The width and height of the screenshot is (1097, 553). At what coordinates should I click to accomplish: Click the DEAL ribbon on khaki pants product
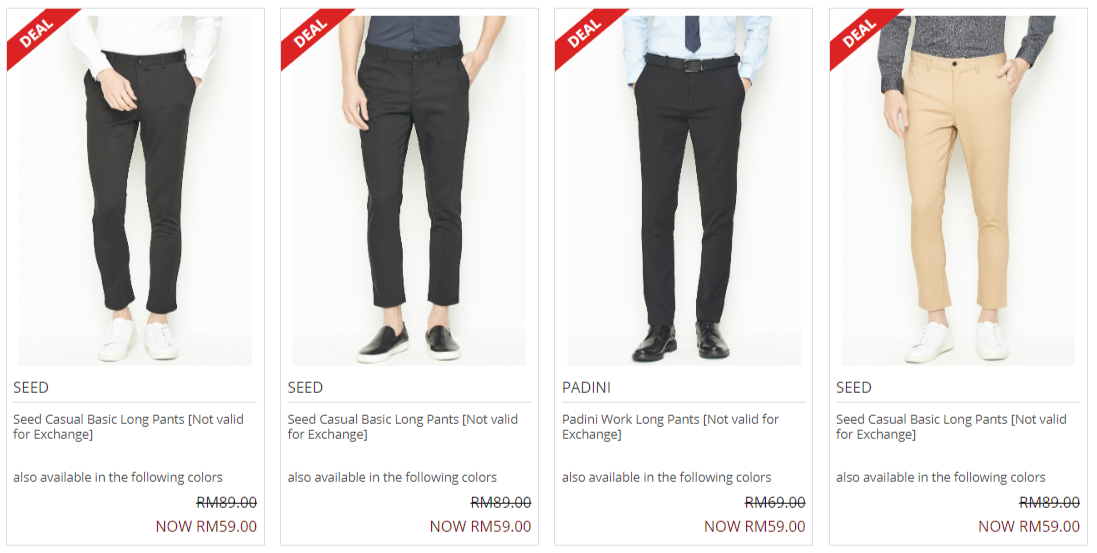pos(858,32)
